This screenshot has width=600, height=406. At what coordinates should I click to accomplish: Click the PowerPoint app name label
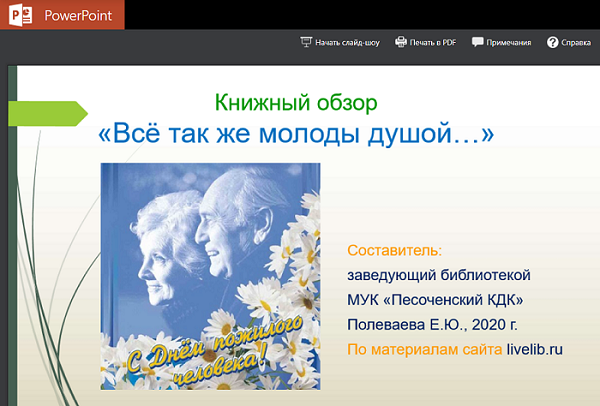(x=78, y=16)
